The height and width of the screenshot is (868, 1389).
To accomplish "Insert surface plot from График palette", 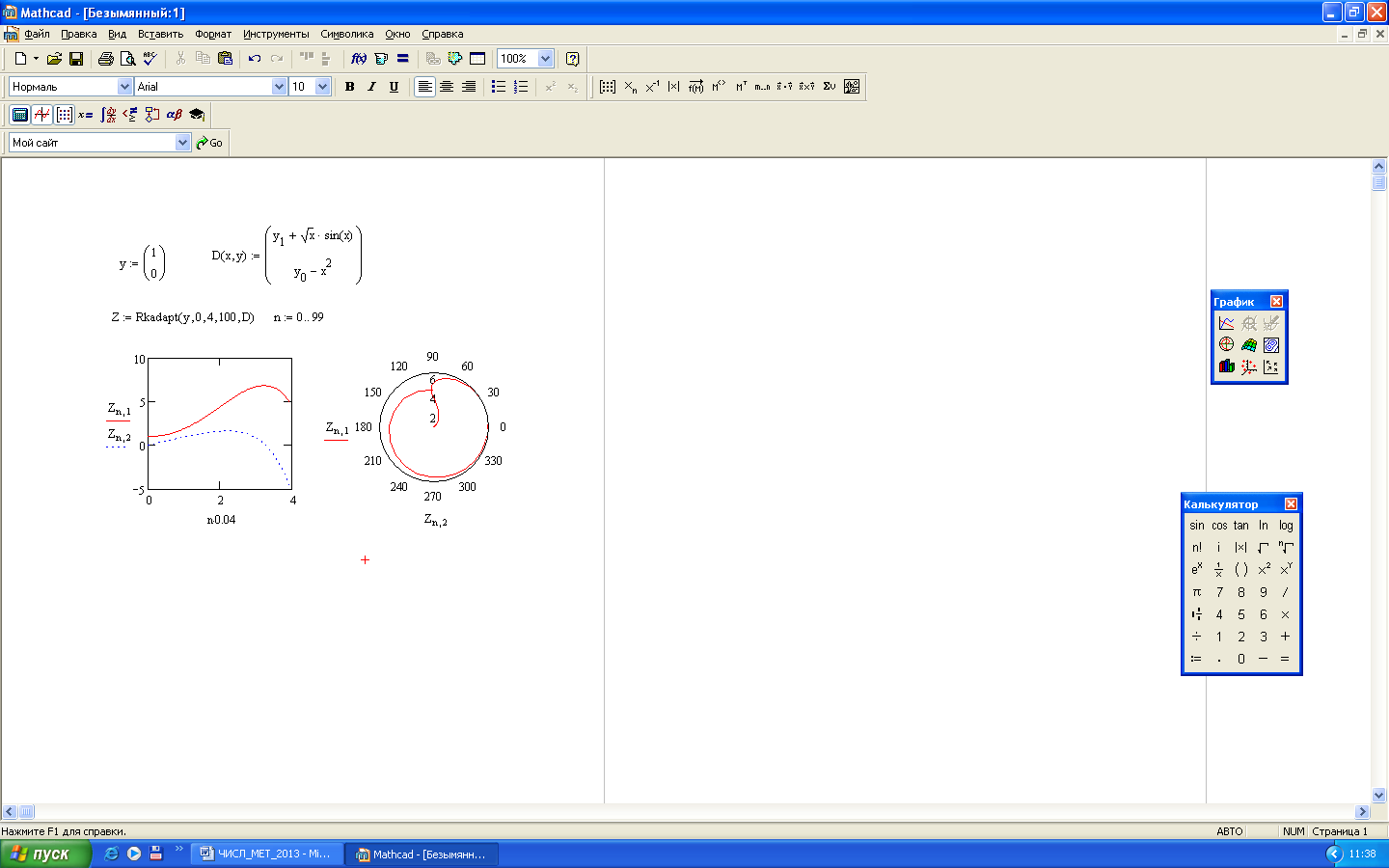I will 1249,344.
